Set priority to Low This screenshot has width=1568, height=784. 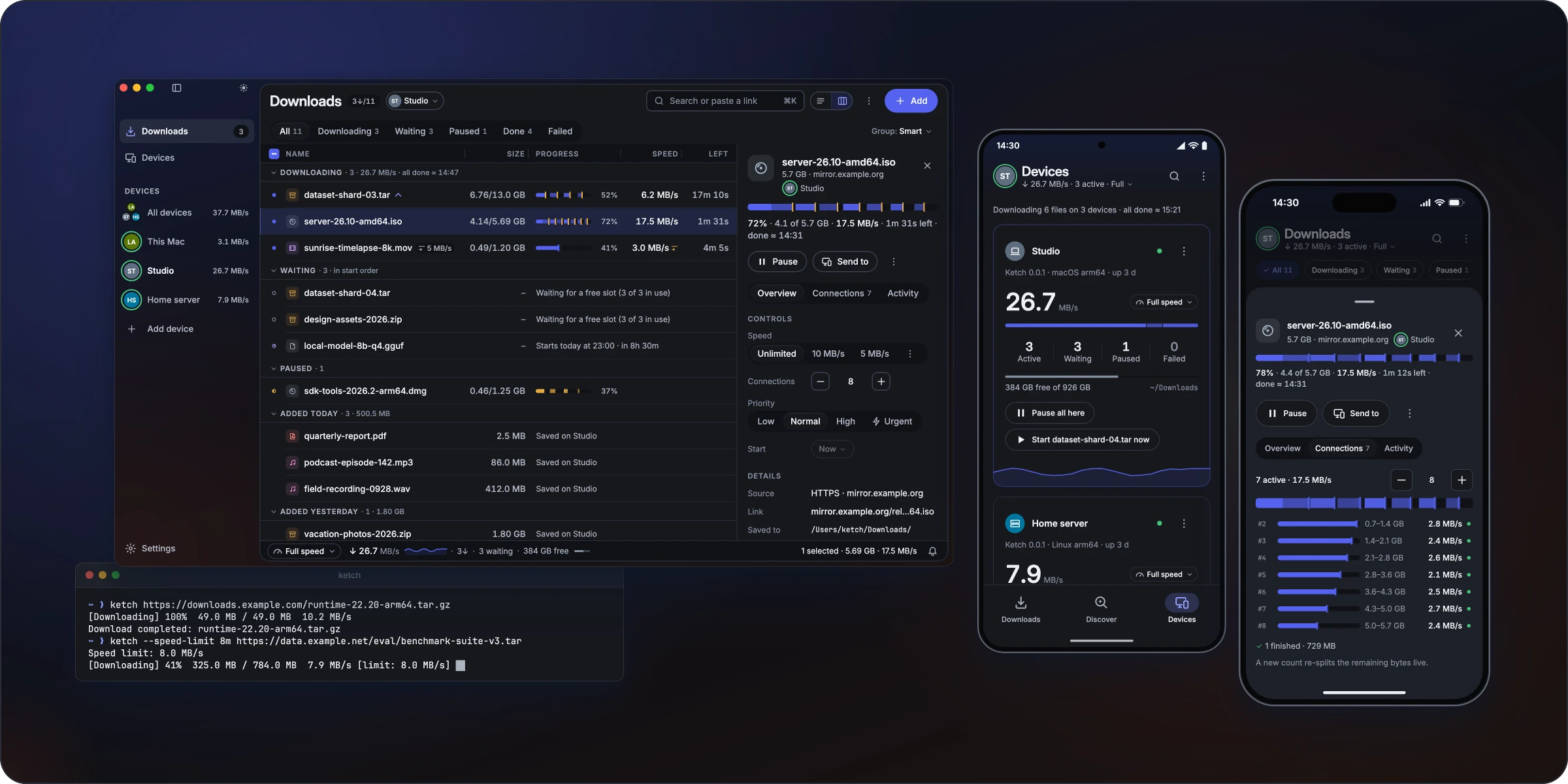point(765,421)
